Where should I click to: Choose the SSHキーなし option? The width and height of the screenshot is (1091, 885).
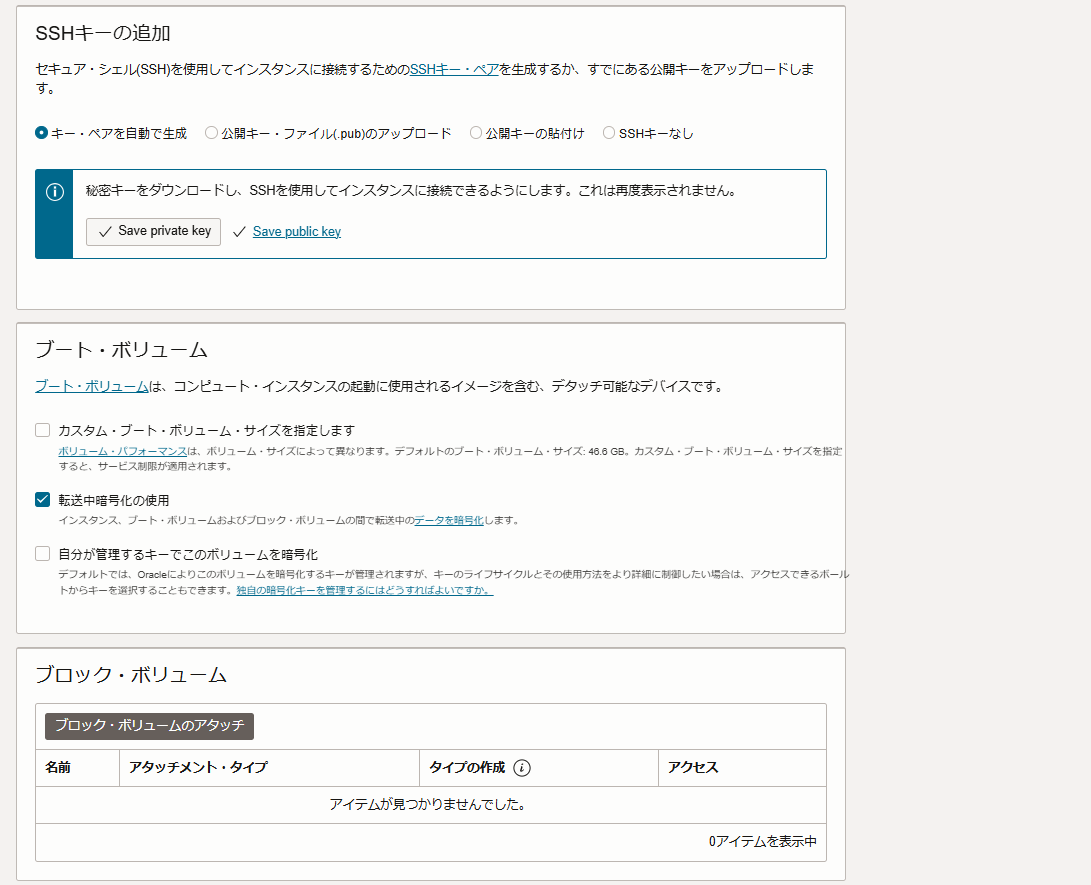tap(608, 132)
